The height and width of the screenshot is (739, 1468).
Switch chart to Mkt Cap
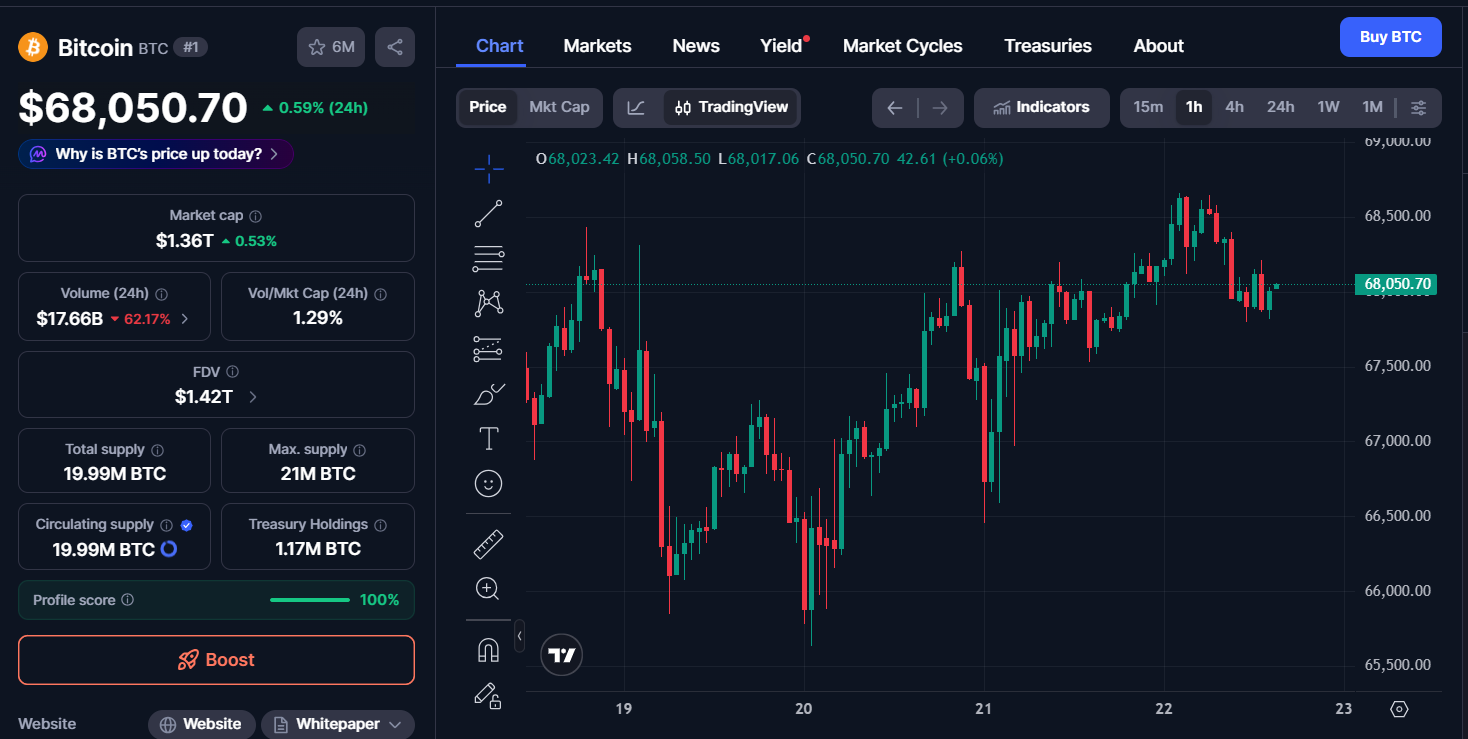(x=559, y=107)
